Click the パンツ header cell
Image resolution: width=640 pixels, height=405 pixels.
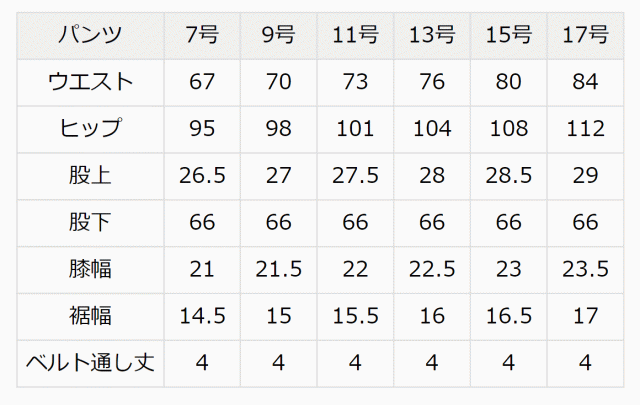pos(90,35)
